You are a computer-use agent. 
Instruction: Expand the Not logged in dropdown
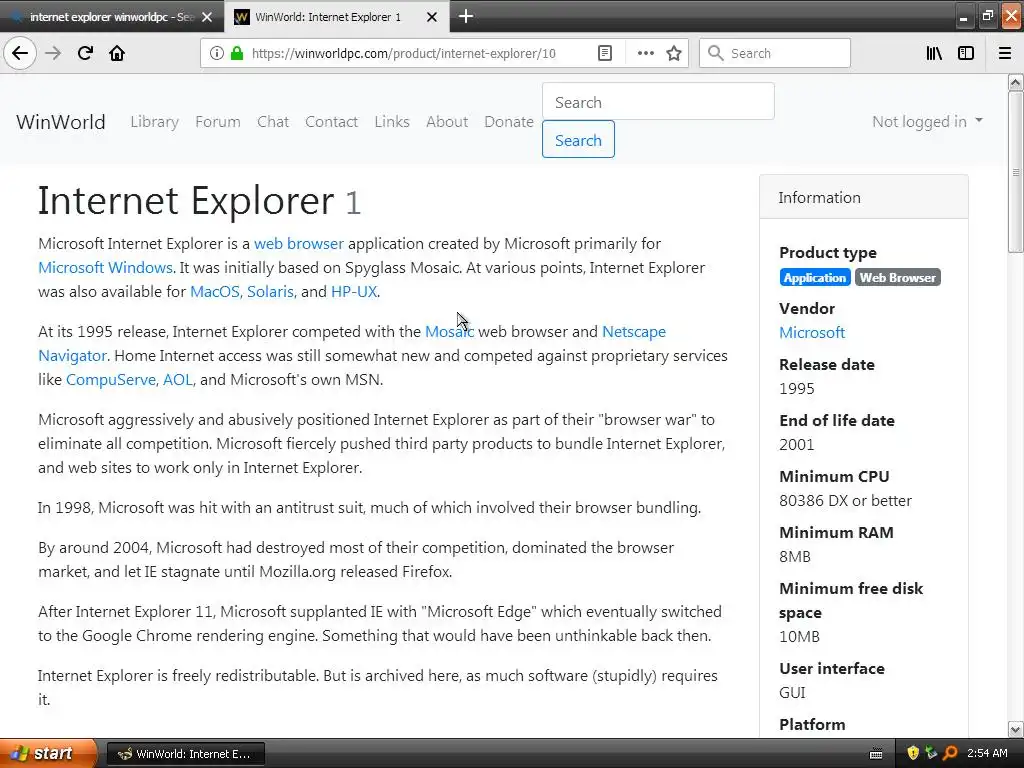point(927,121)
